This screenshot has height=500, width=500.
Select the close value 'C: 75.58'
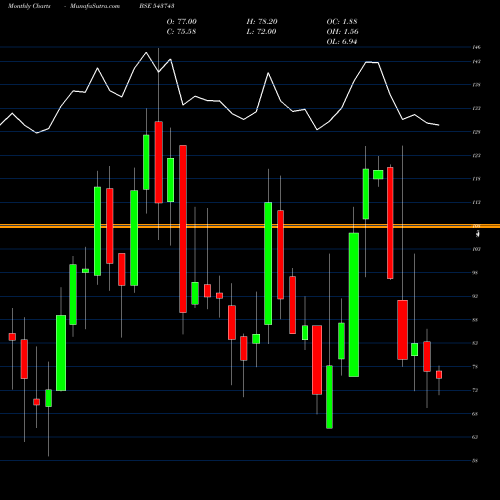tap(181, 32)
